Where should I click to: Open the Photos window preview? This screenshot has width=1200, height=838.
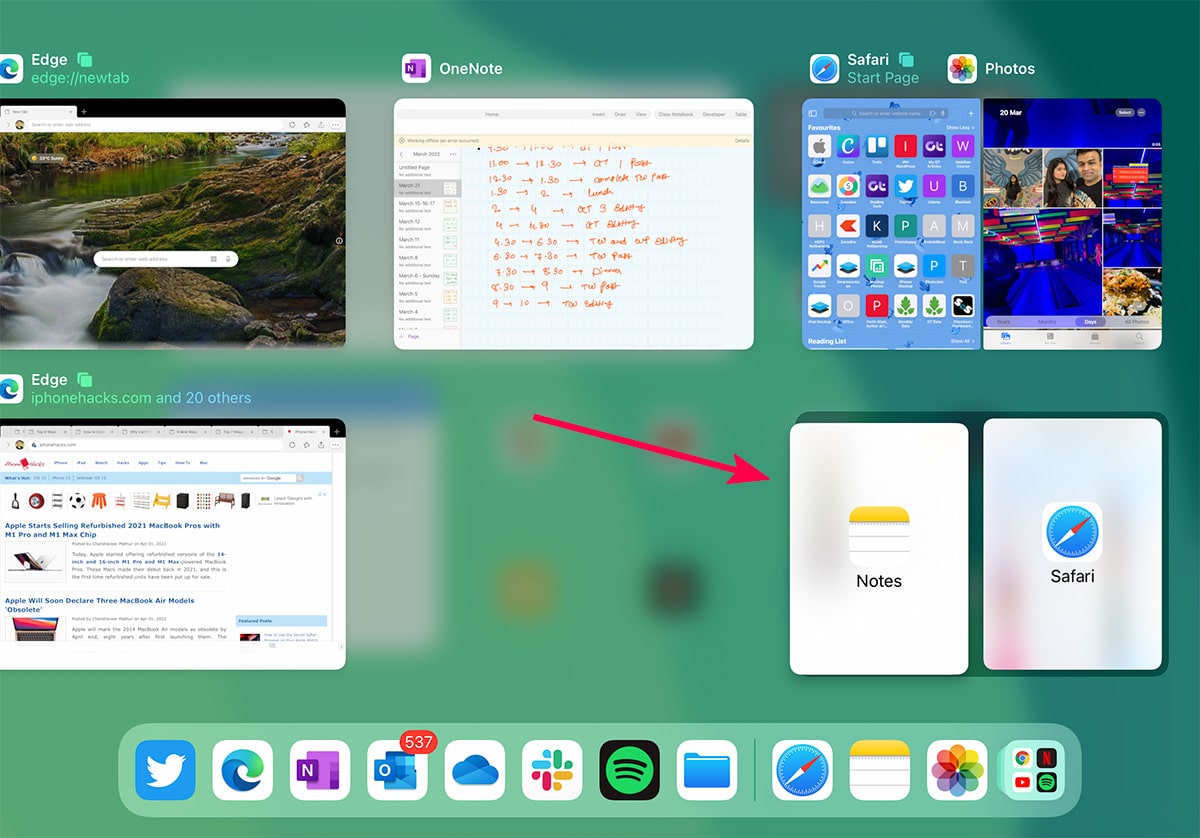[1072, 224]
